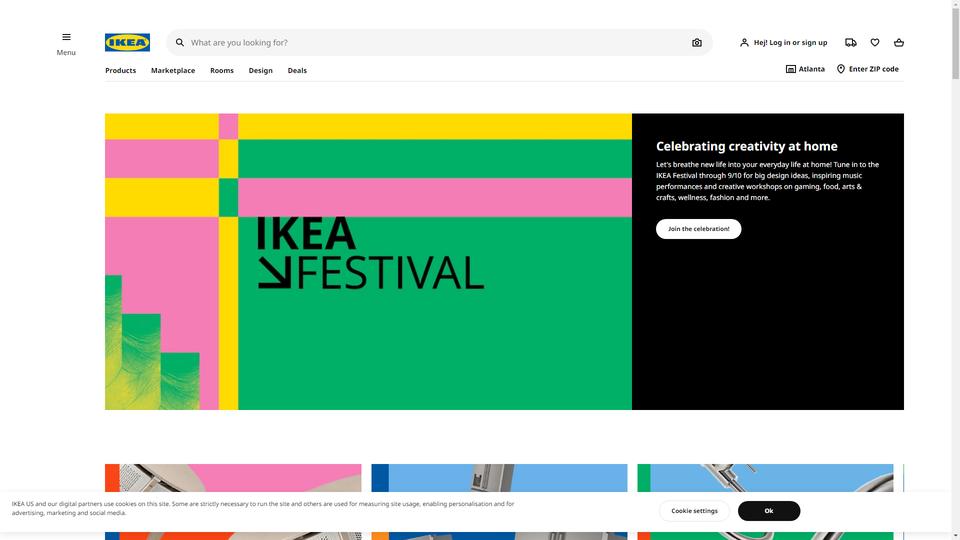
Task: Click the IKEA Festival banner image
Action: tap(368, 261)
